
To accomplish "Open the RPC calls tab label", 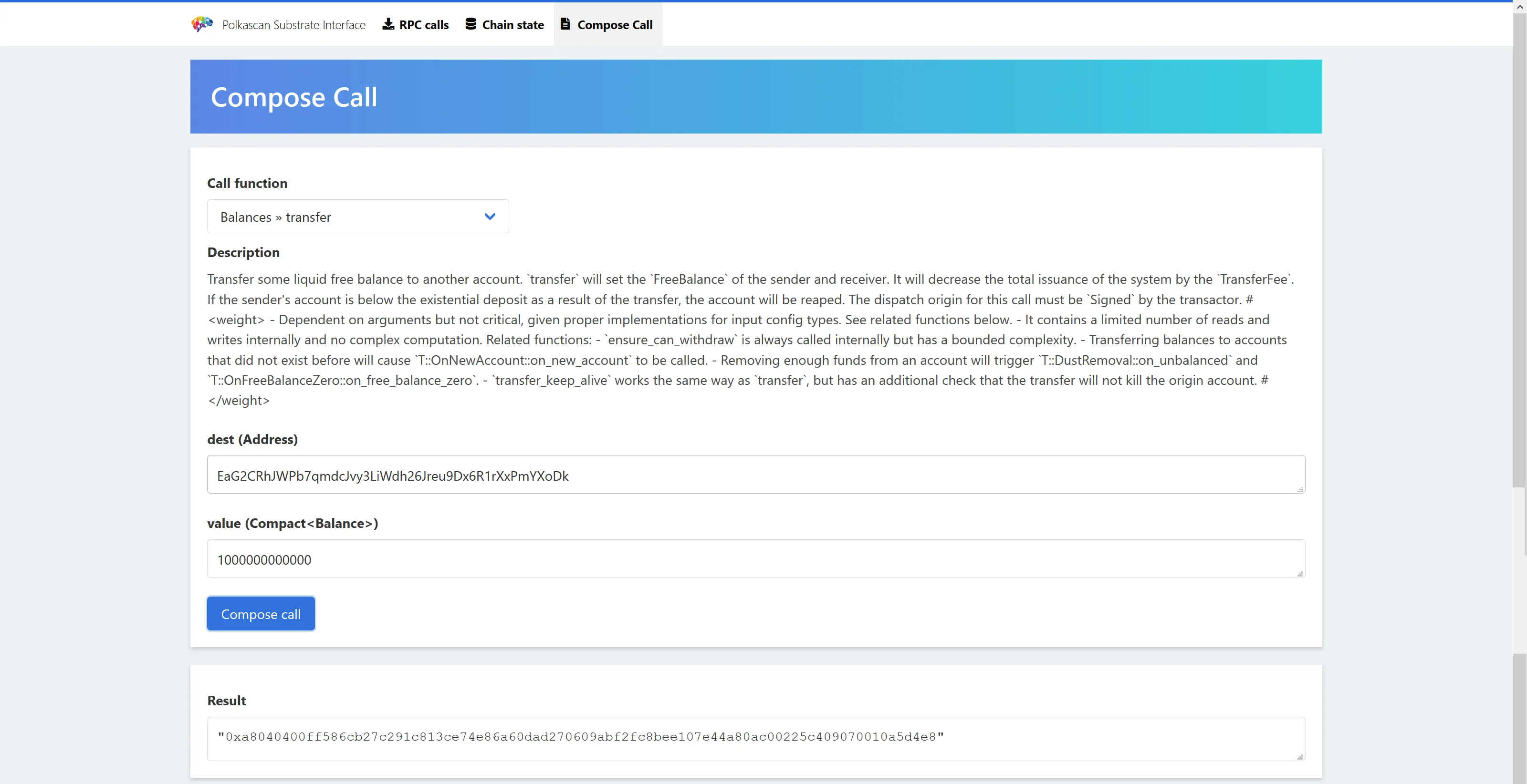I will pyautogui.click(x=424, y=25).
